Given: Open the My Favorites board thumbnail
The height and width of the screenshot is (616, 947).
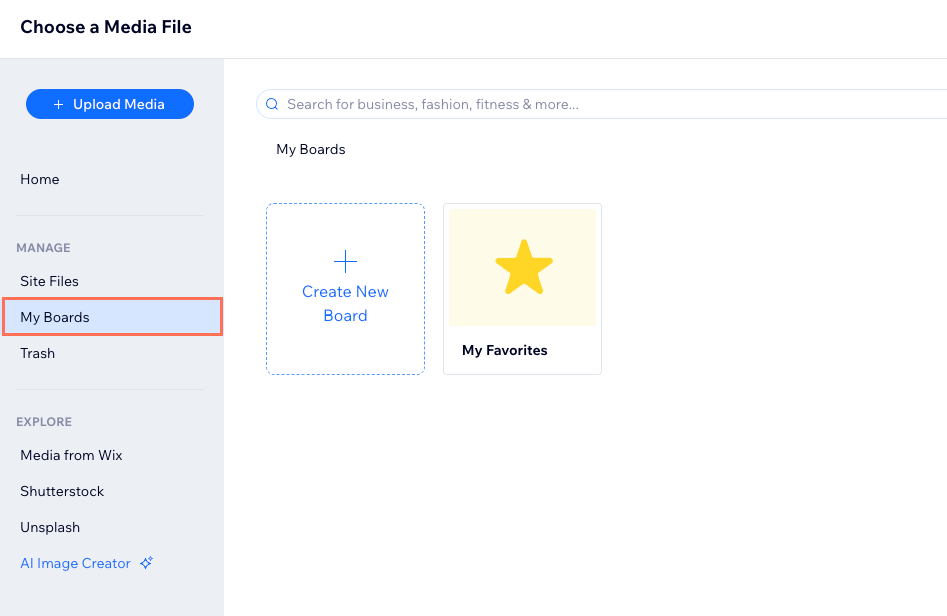Looking at the screenshot, I should tap(522, 268).
